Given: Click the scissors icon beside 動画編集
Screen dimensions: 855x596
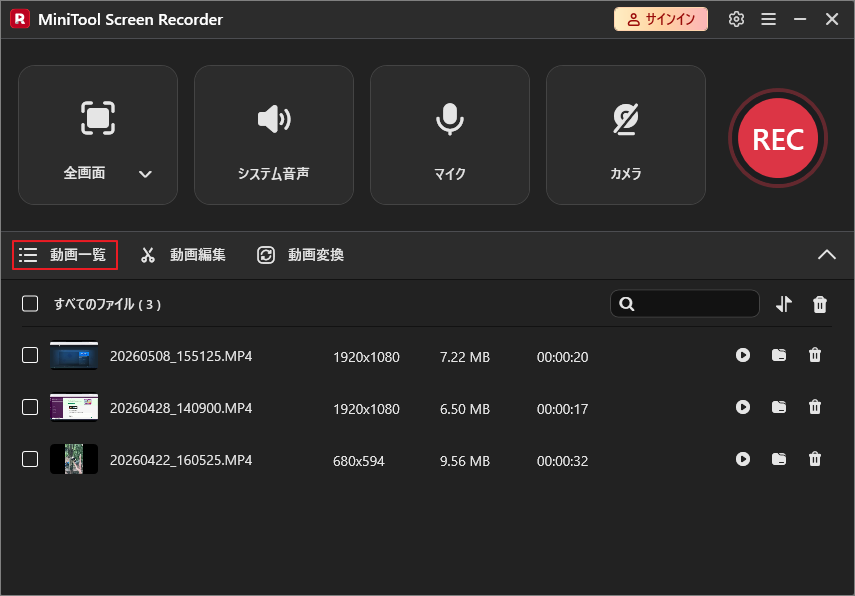Looking at the screenshot, I should click(148, 255).
